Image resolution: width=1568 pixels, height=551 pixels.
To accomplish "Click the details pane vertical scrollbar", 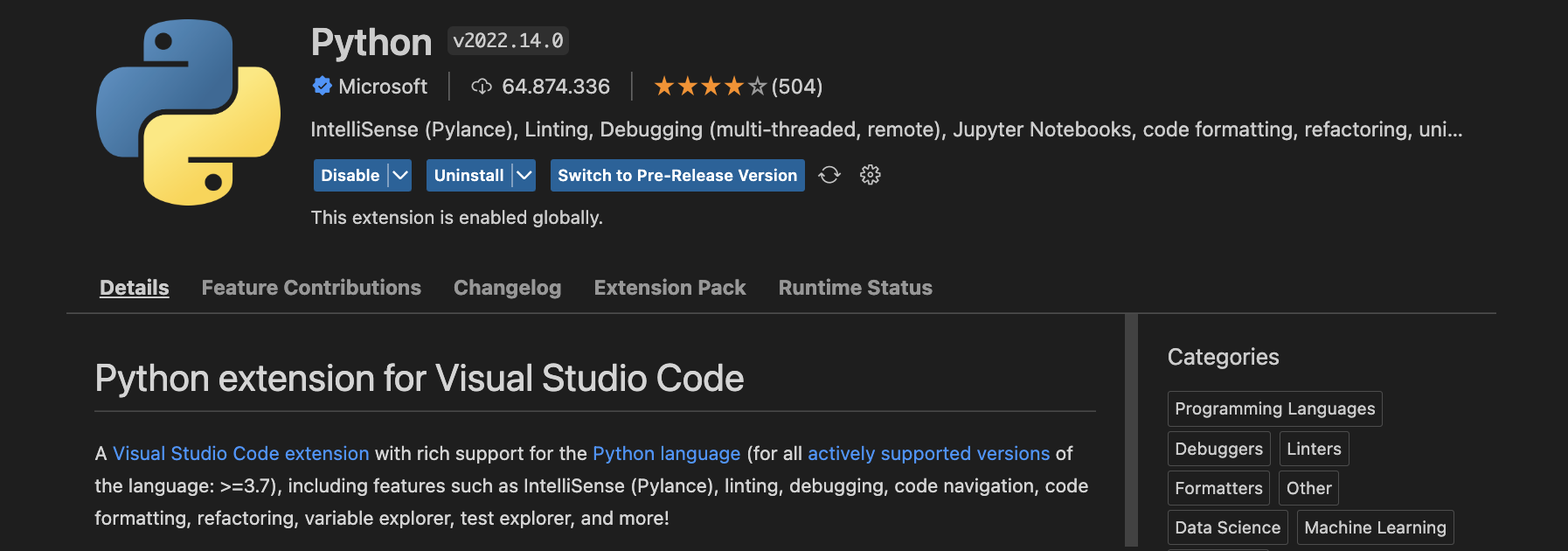I will [1131, 429].
